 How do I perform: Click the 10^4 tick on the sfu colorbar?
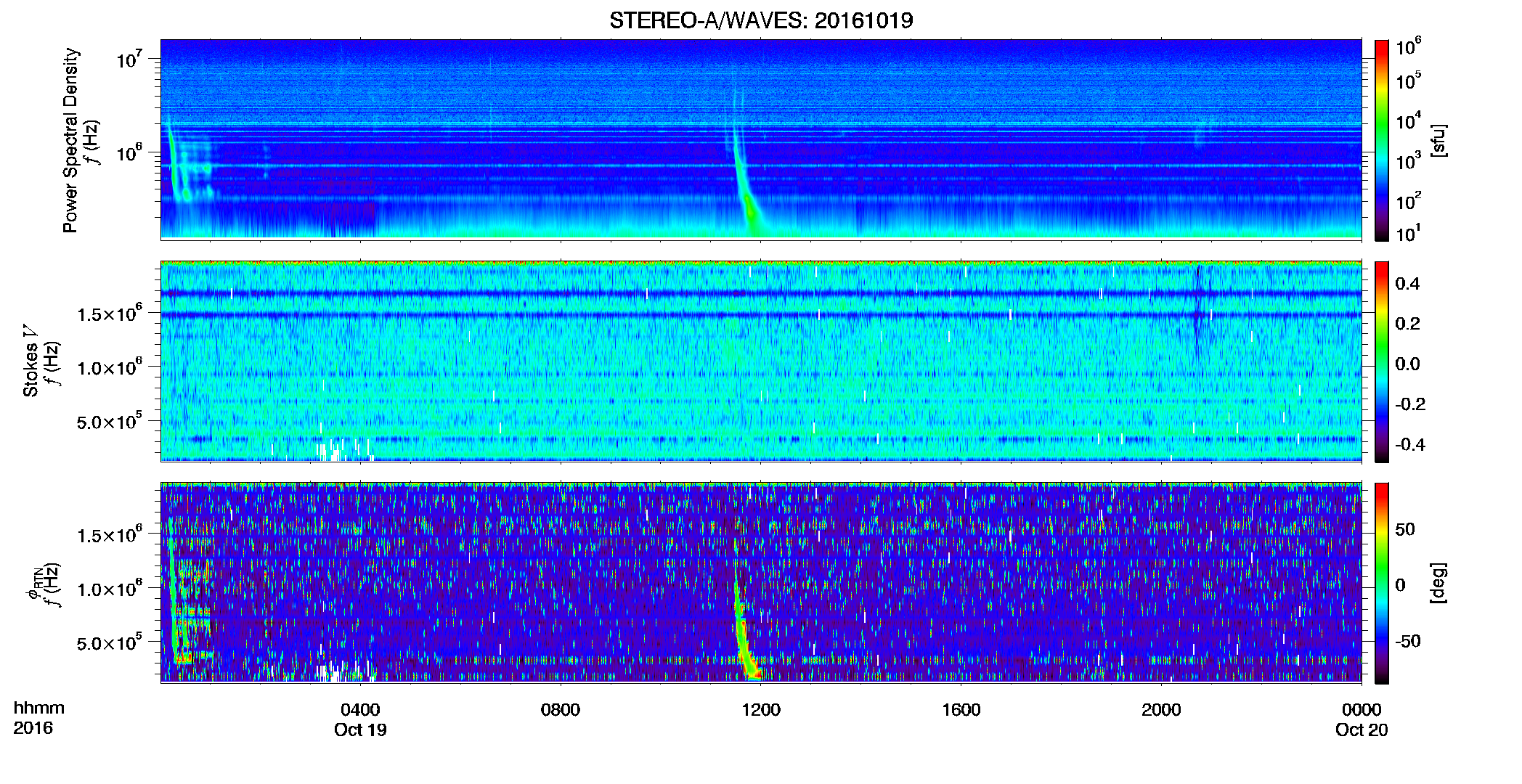pyautogui.click(x=1408, y=120)
